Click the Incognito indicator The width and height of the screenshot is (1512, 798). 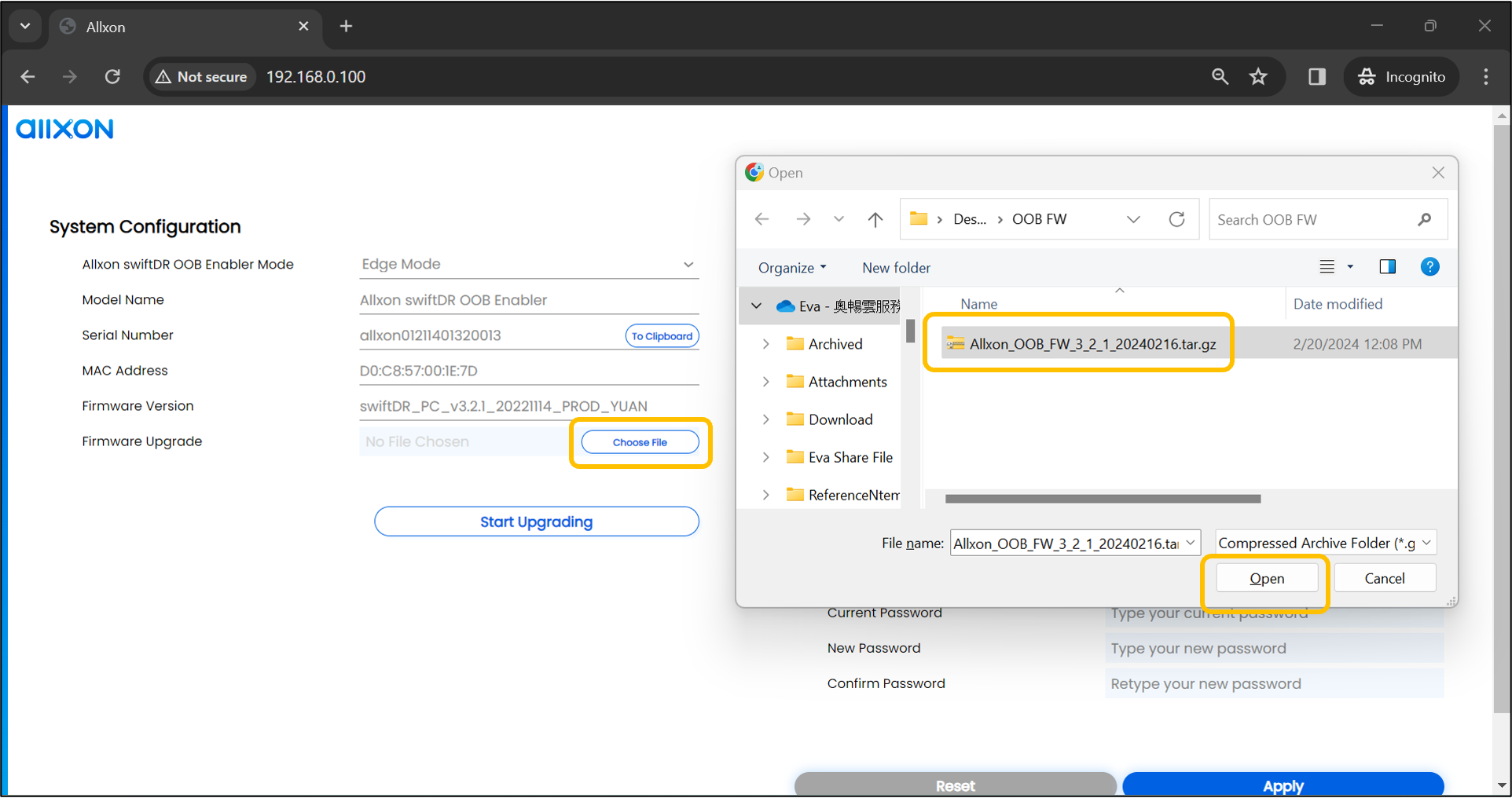point(1402,76)
